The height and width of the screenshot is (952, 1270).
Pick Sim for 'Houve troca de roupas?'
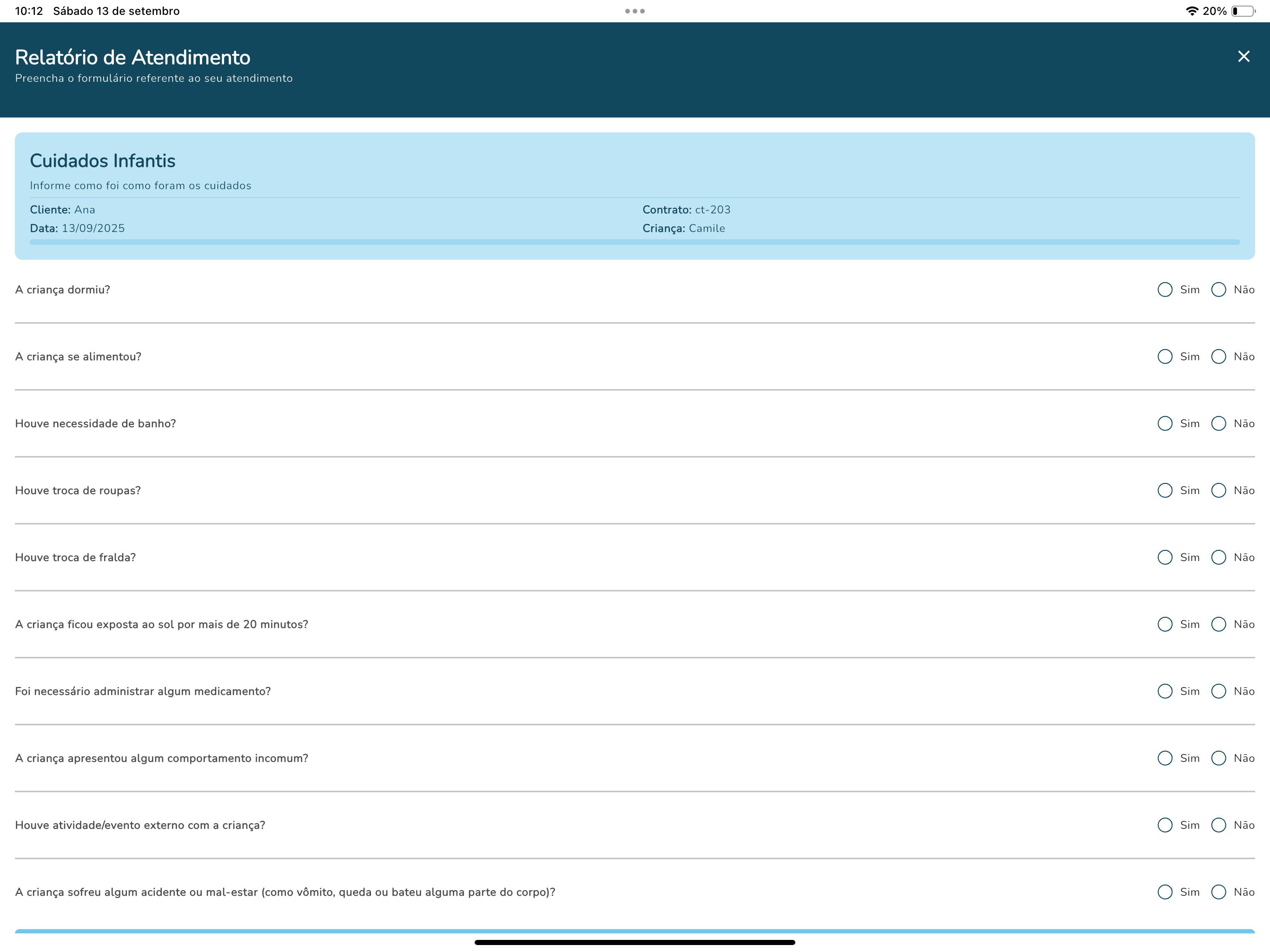tap(1164, 490)
